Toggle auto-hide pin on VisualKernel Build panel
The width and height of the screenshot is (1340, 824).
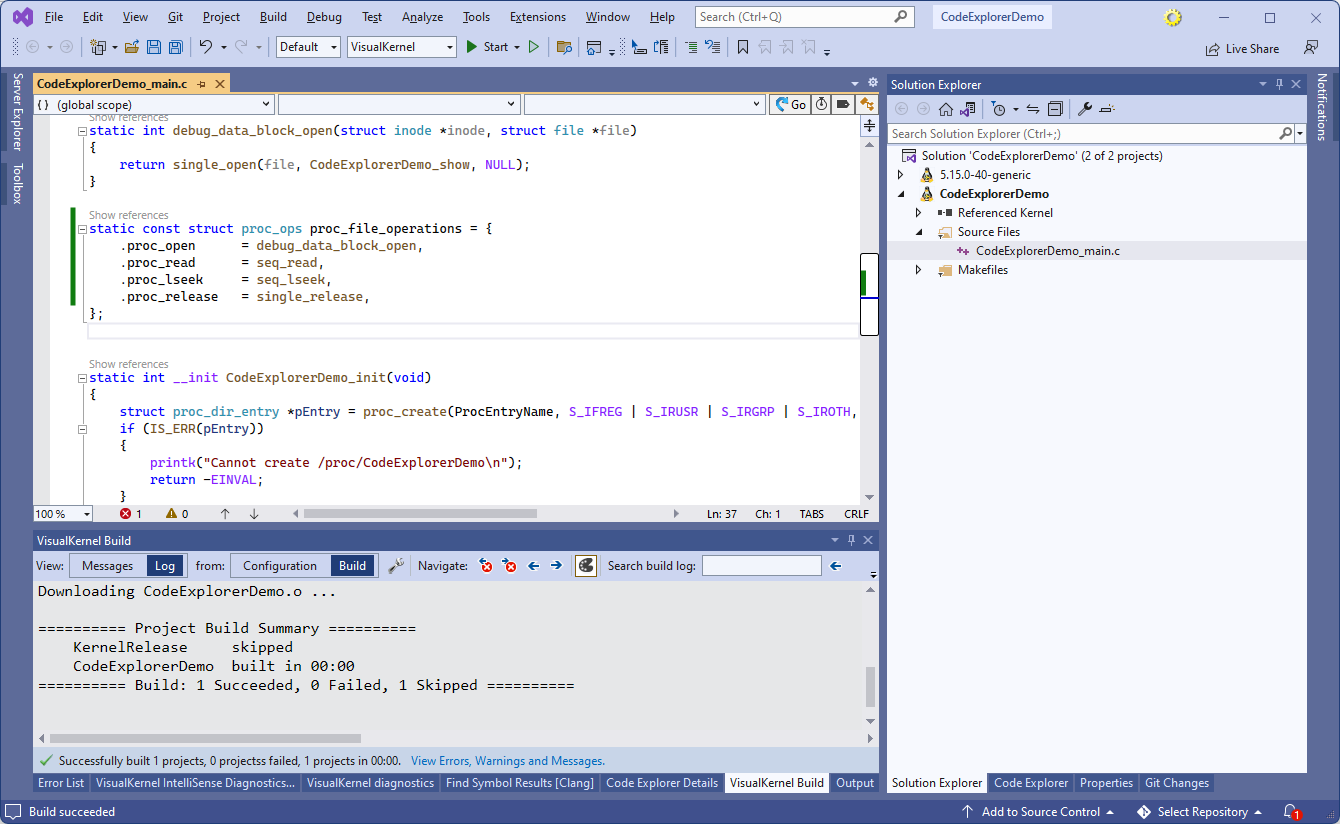coord(850,540)
